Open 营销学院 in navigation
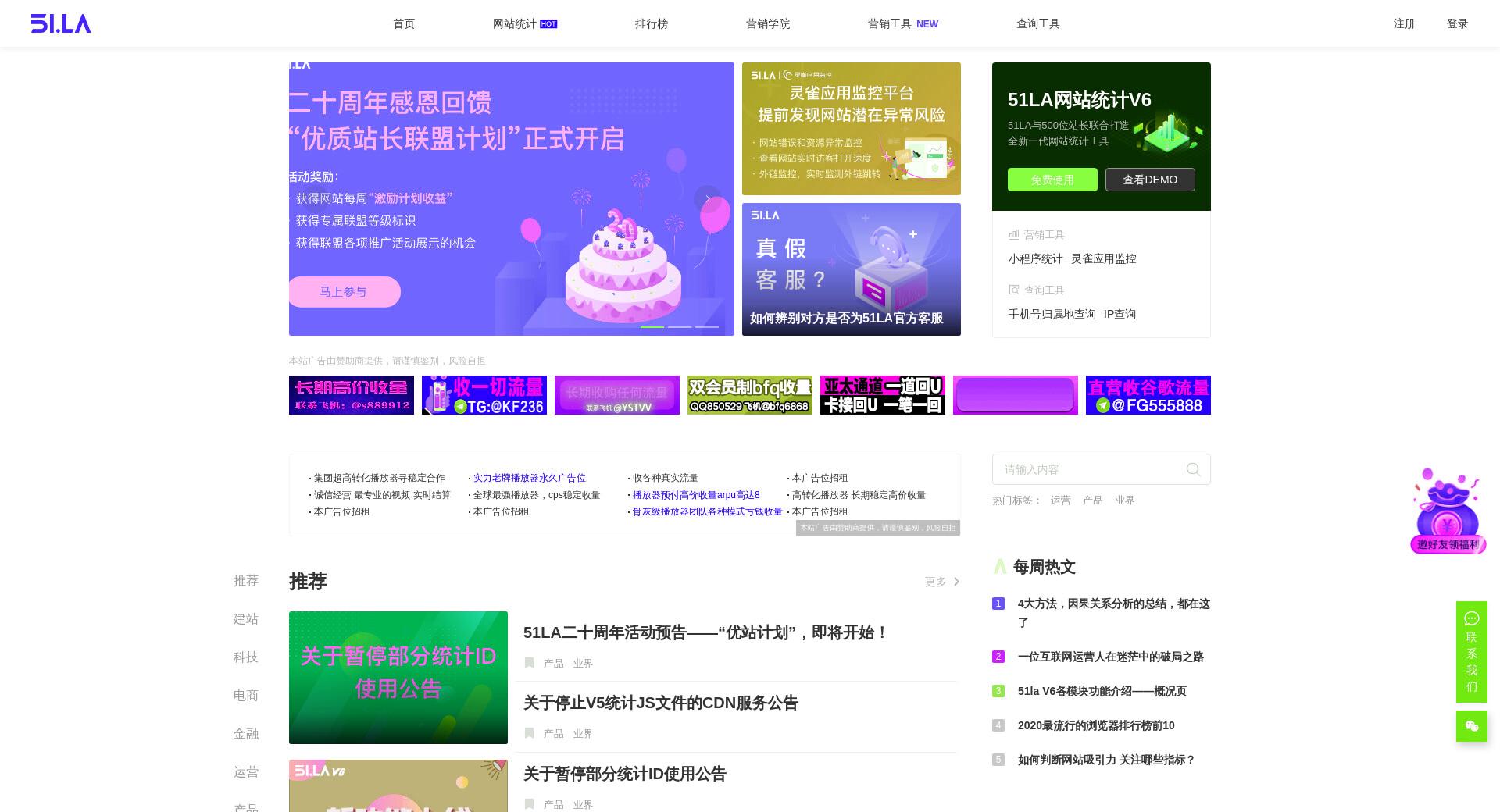 [x=768, y=23]
